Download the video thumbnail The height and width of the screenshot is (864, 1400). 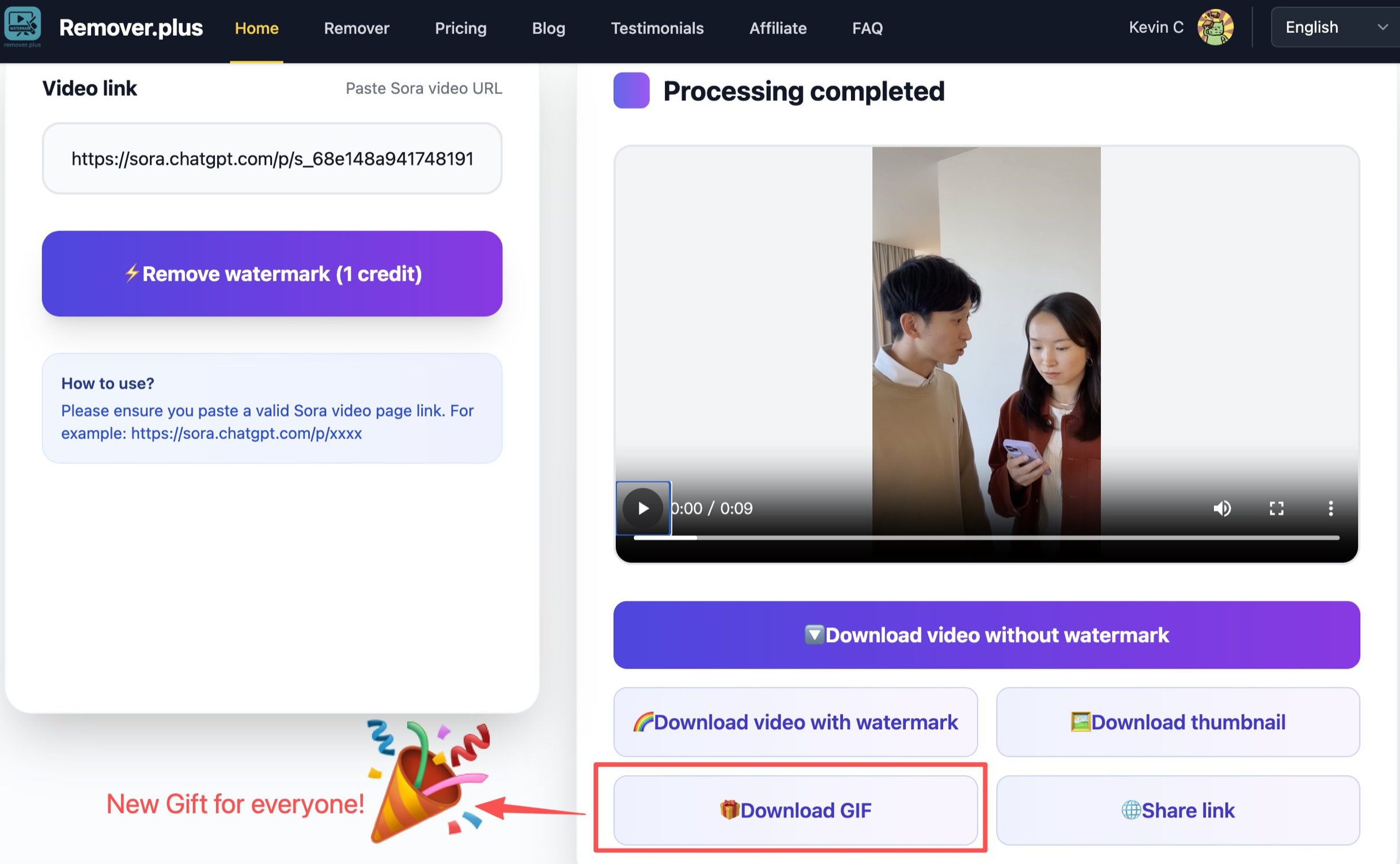click(1177, 722)
